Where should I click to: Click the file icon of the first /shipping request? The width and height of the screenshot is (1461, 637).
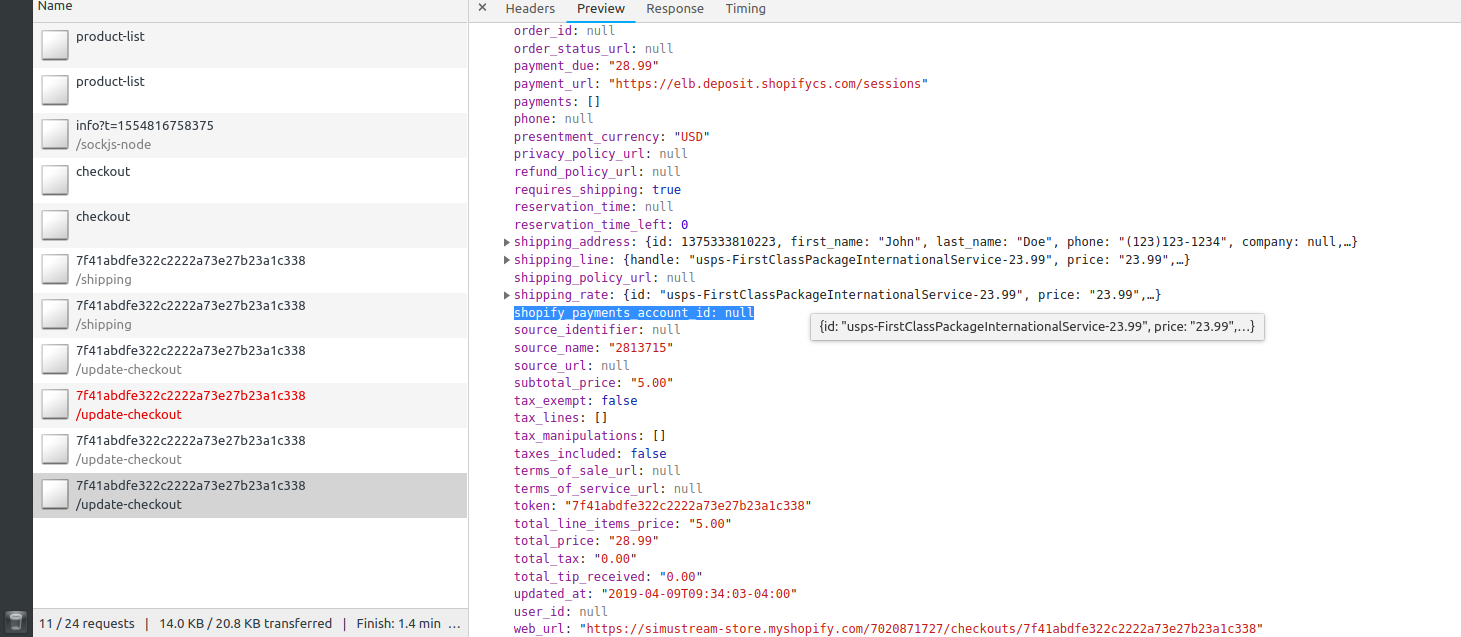point(54,270)
